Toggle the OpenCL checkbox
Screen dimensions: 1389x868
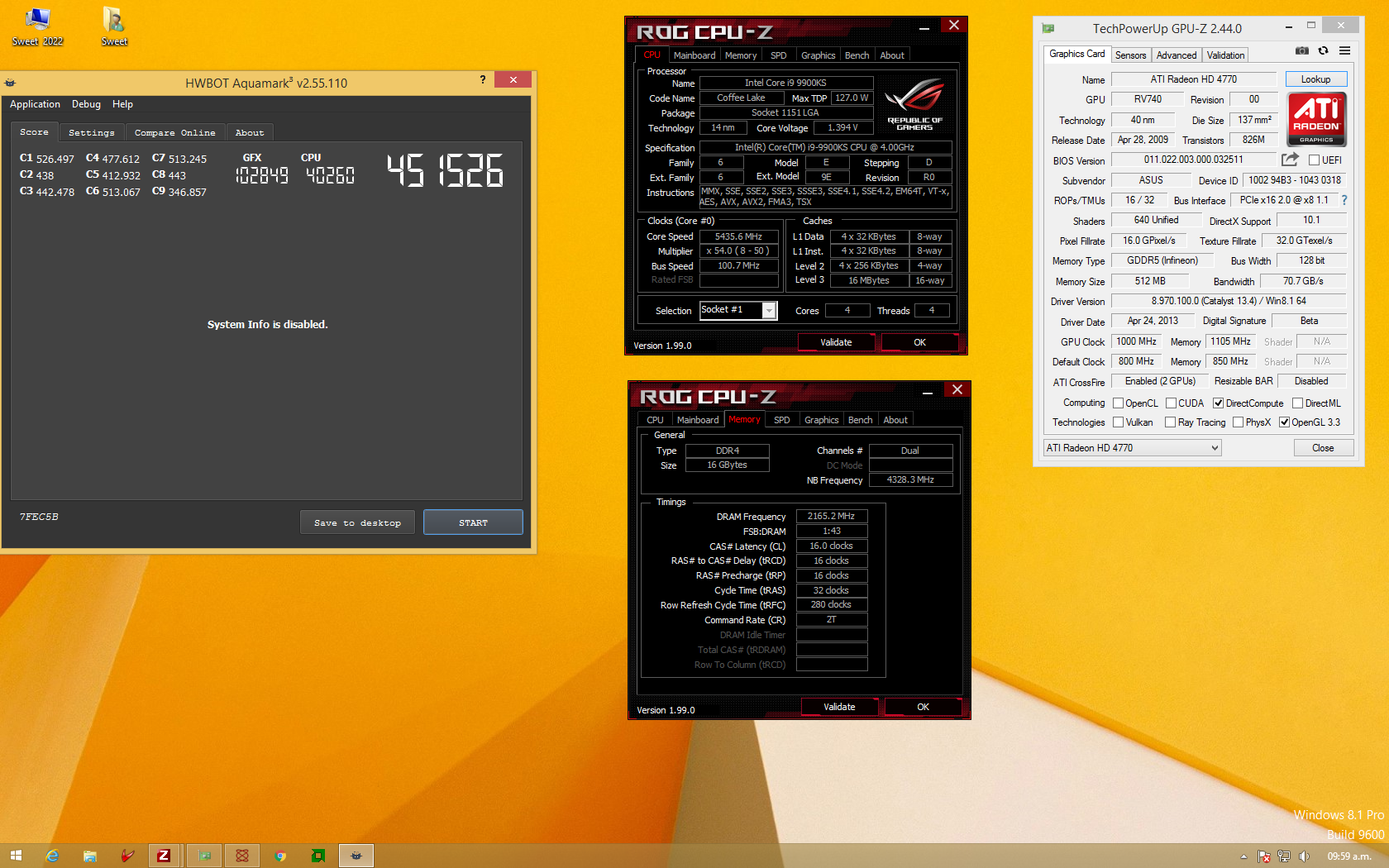tap(1118, 403)
